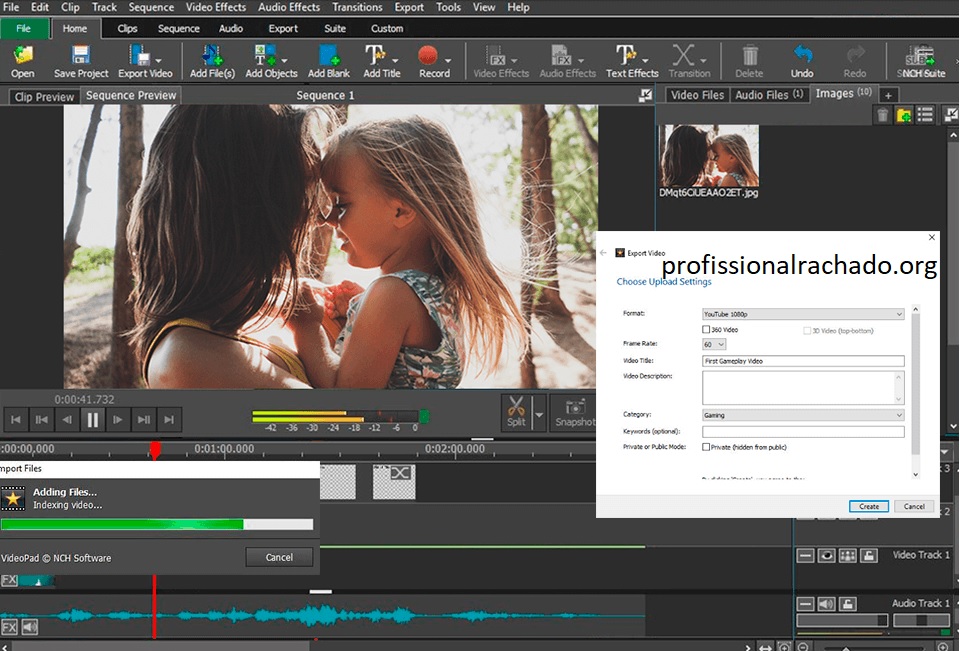This screenshot has width=960, height=651.
Task: Expand the Split options dropdown arrow
Action: click(539, 415)
